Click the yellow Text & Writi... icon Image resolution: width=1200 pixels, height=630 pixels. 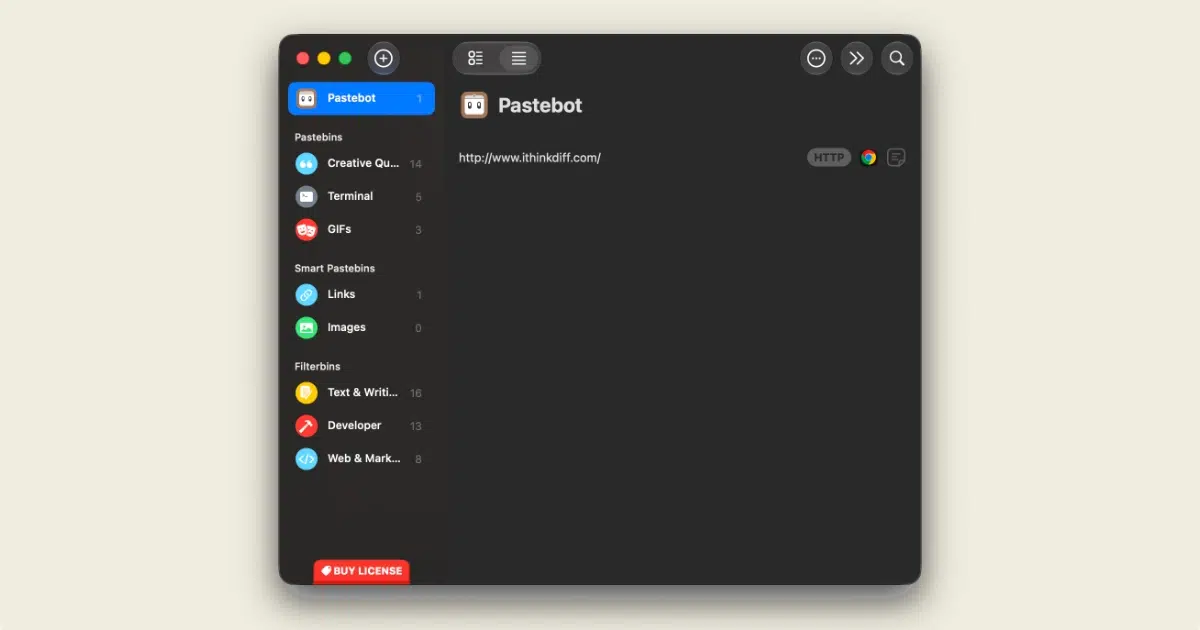(x=306, y=392)
